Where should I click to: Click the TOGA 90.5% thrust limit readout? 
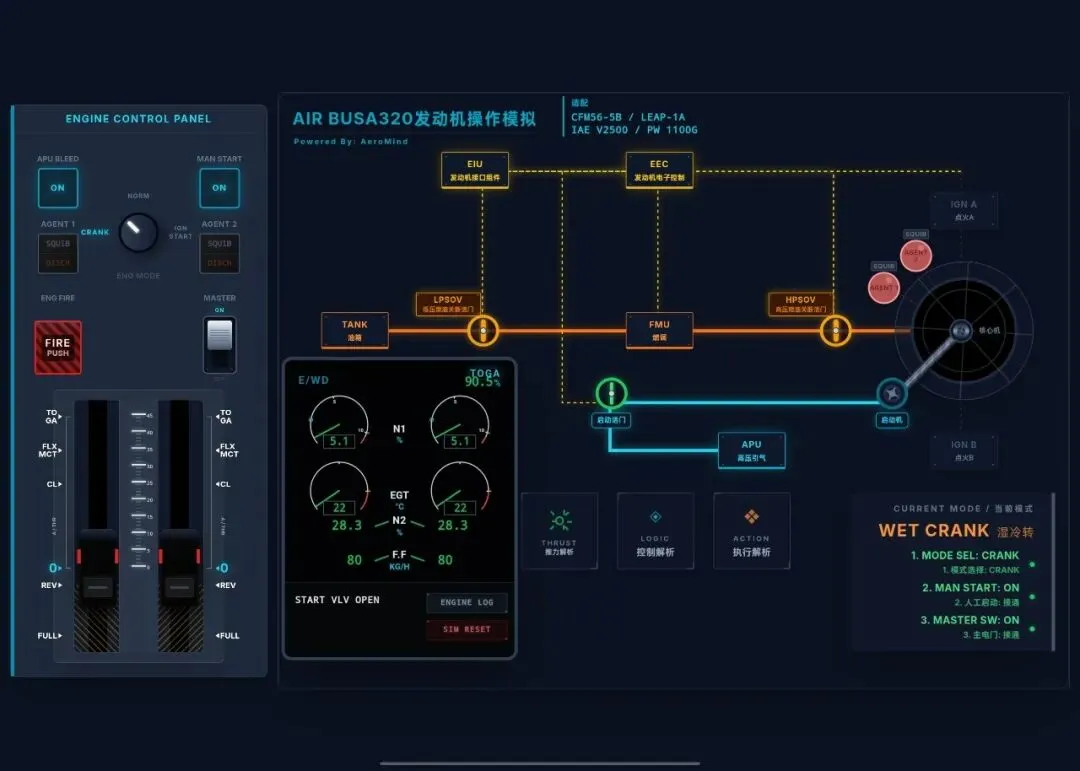pyautogui.click(x=483, y=378)
